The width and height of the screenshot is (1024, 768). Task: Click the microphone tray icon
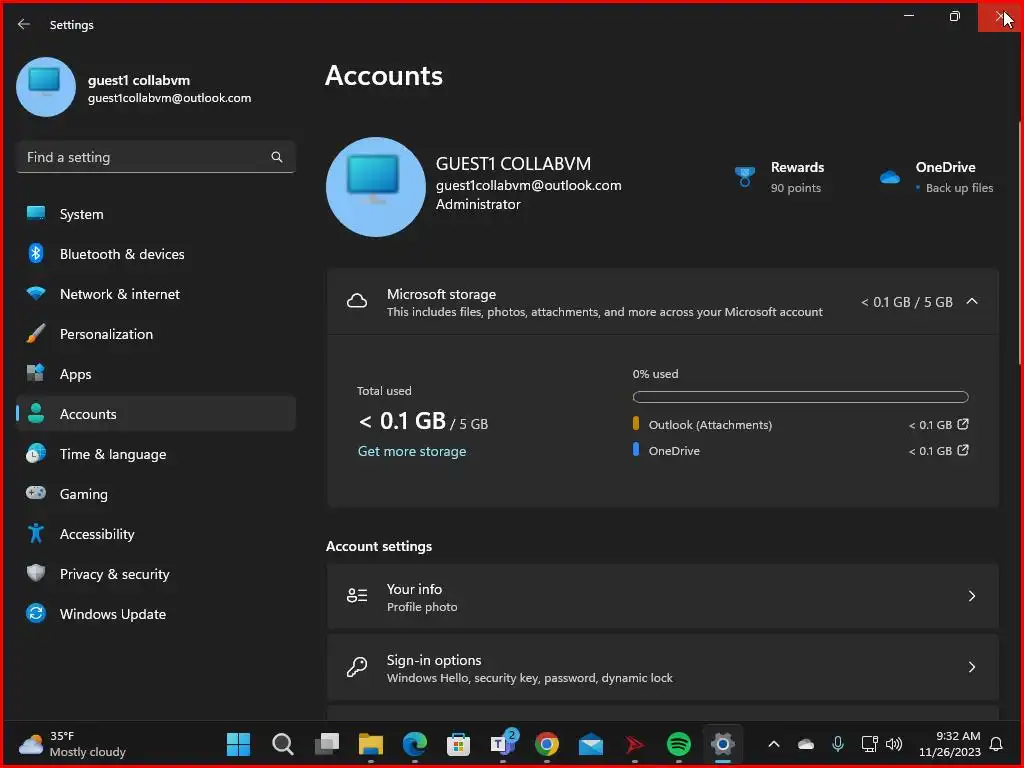(838, 744)
